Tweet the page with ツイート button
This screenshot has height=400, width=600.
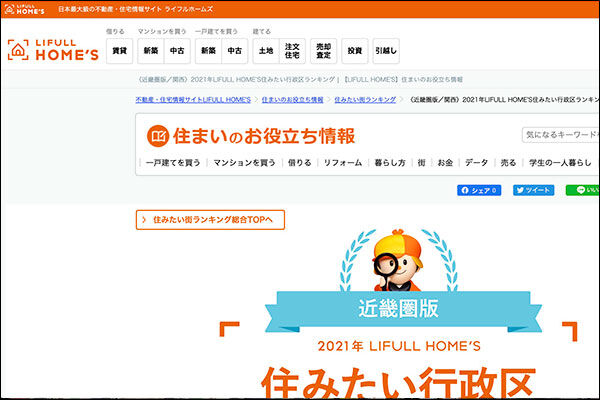pos(533,190)
